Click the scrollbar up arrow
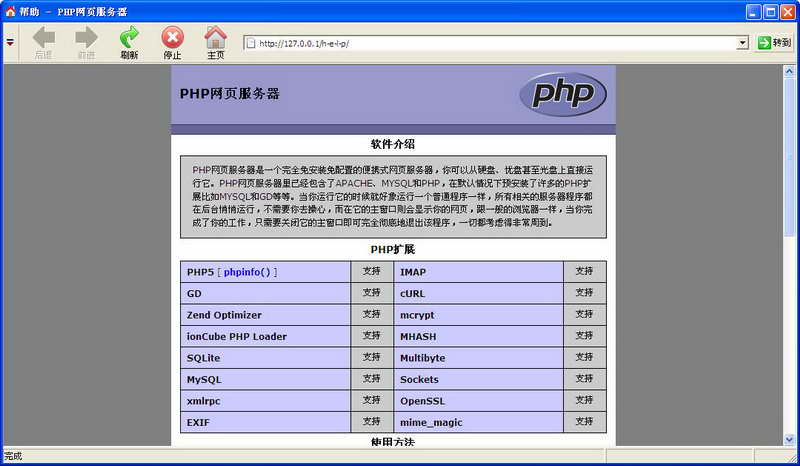Viewport: 800px width, 466px height. (789, 71)
